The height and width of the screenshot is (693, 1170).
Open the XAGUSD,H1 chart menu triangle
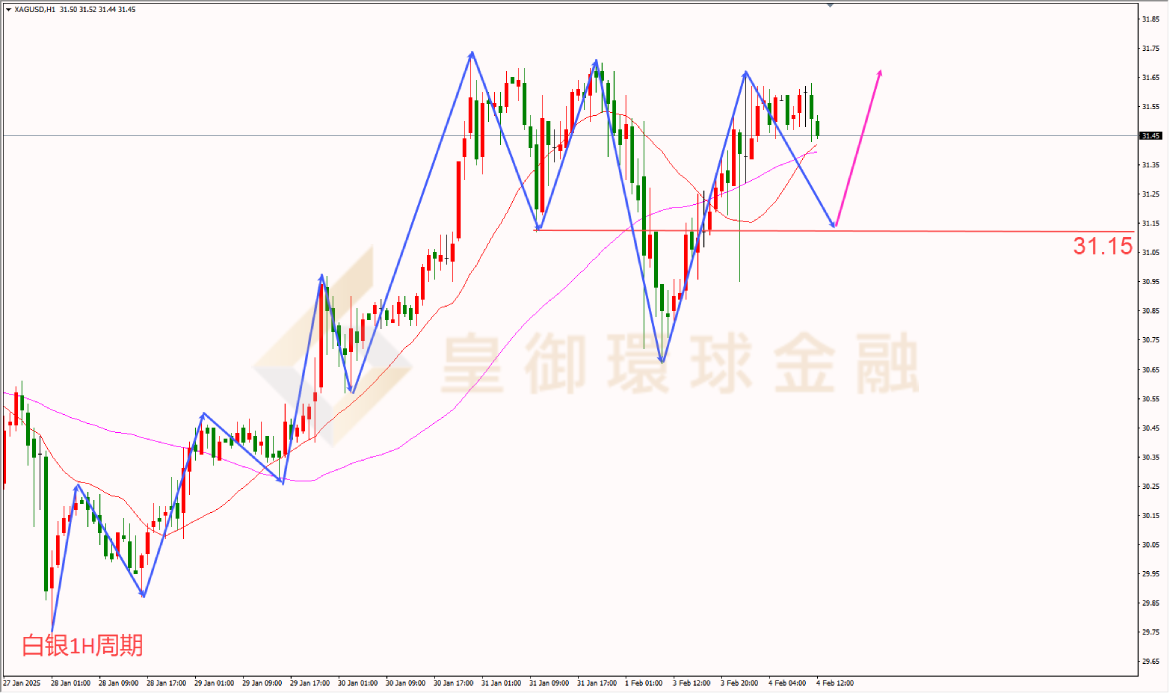8,10
